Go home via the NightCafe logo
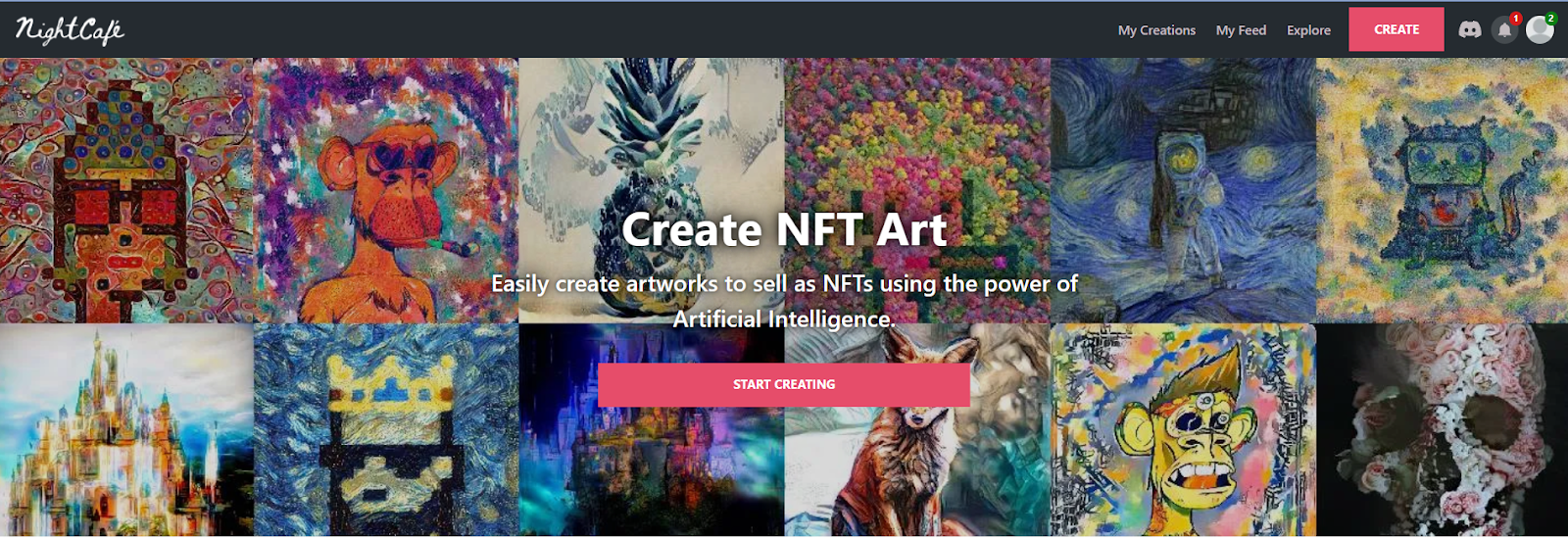Image resolution: width=1568 pixels, height=539 pixels. tap(70, 30)
